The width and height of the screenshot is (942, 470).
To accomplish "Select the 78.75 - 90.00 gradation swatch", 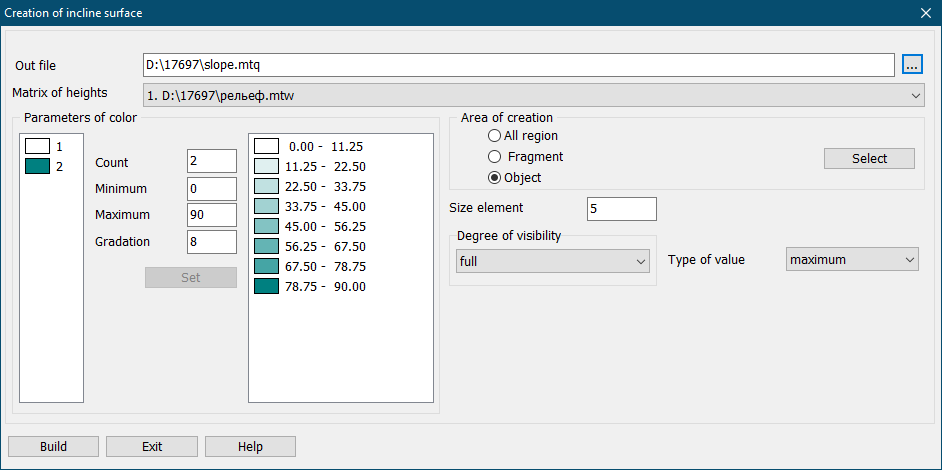I will coord(267,287).
